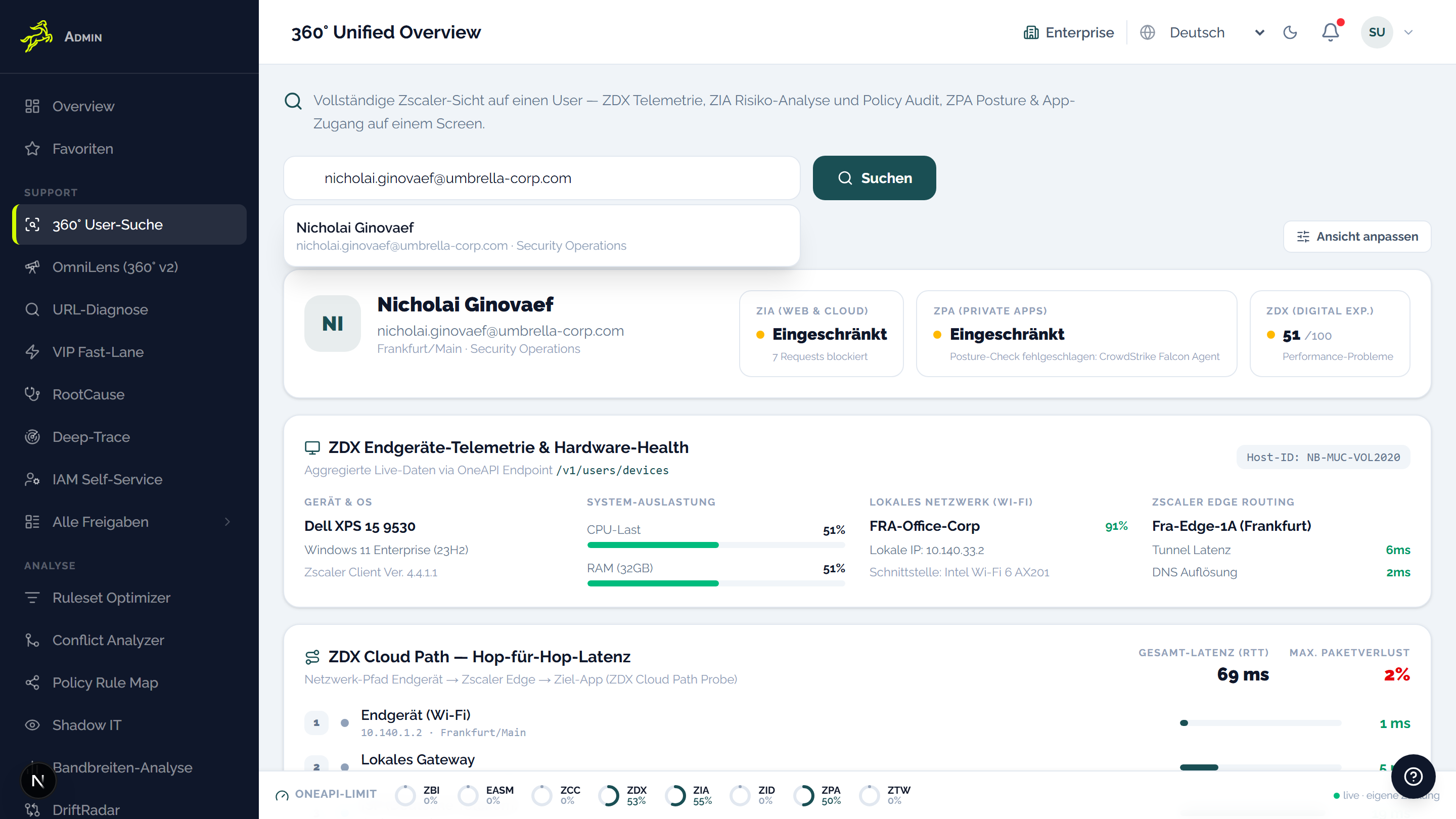Click the ZCC 0% API limit gauge

click(x=556, y=795)
